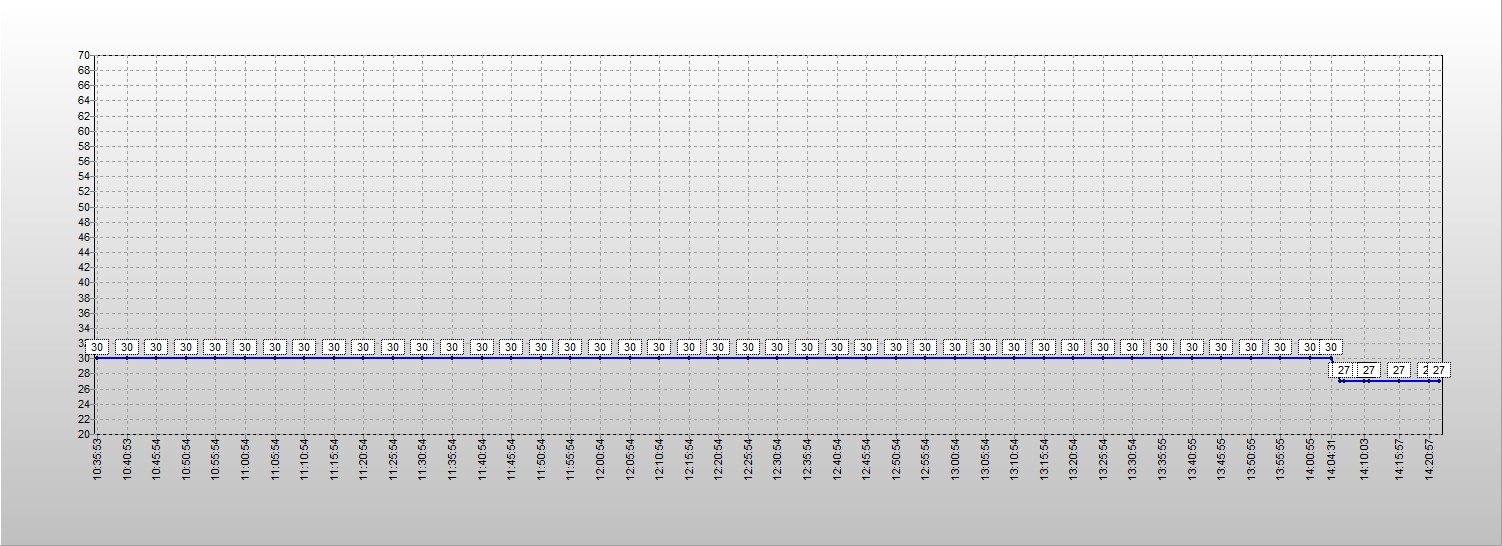Click the data point marker at 12:10:54
The width and height of the screenshot is (1502, 546).
(x=659, y=358)
